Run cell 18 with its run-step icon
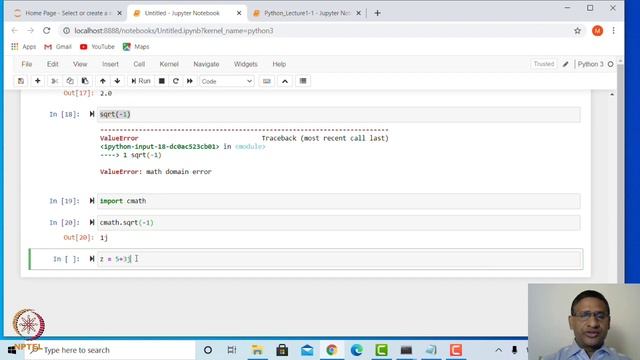Viewport: 640px width, 360px height. [x=92, y=114]
